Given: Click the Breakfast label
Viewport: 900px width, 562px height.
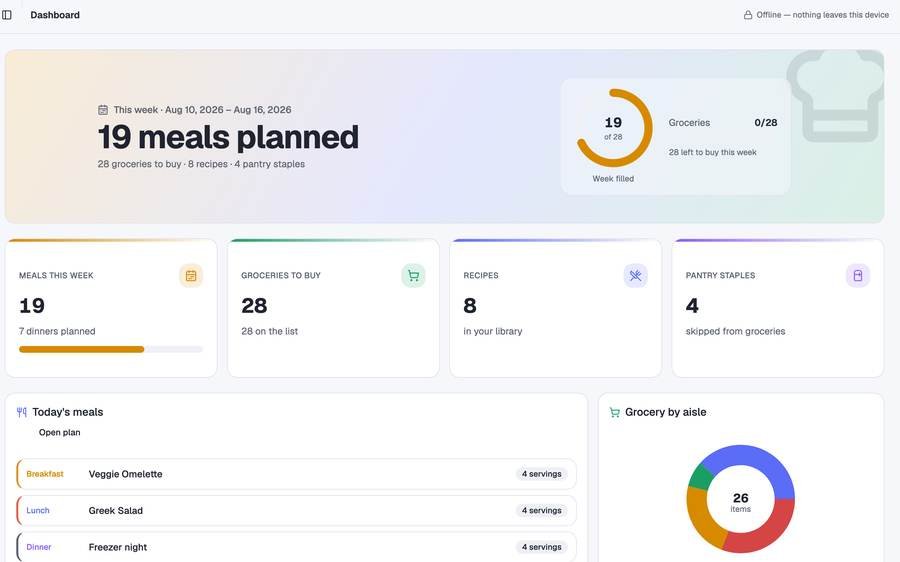Looking at the screenshot, I should (x=45, y=474).
